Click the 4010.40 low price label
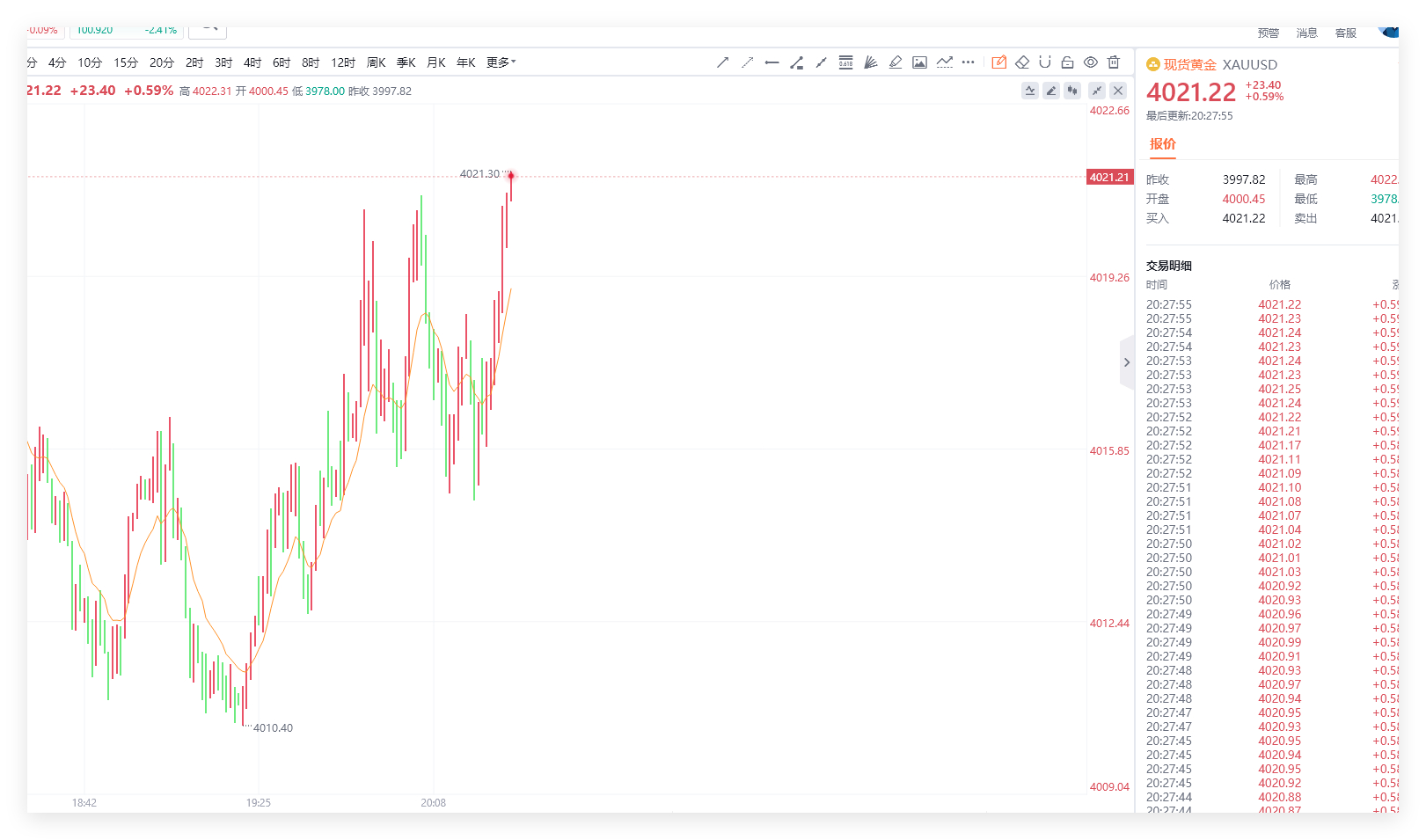 click(x=273, y=727)
